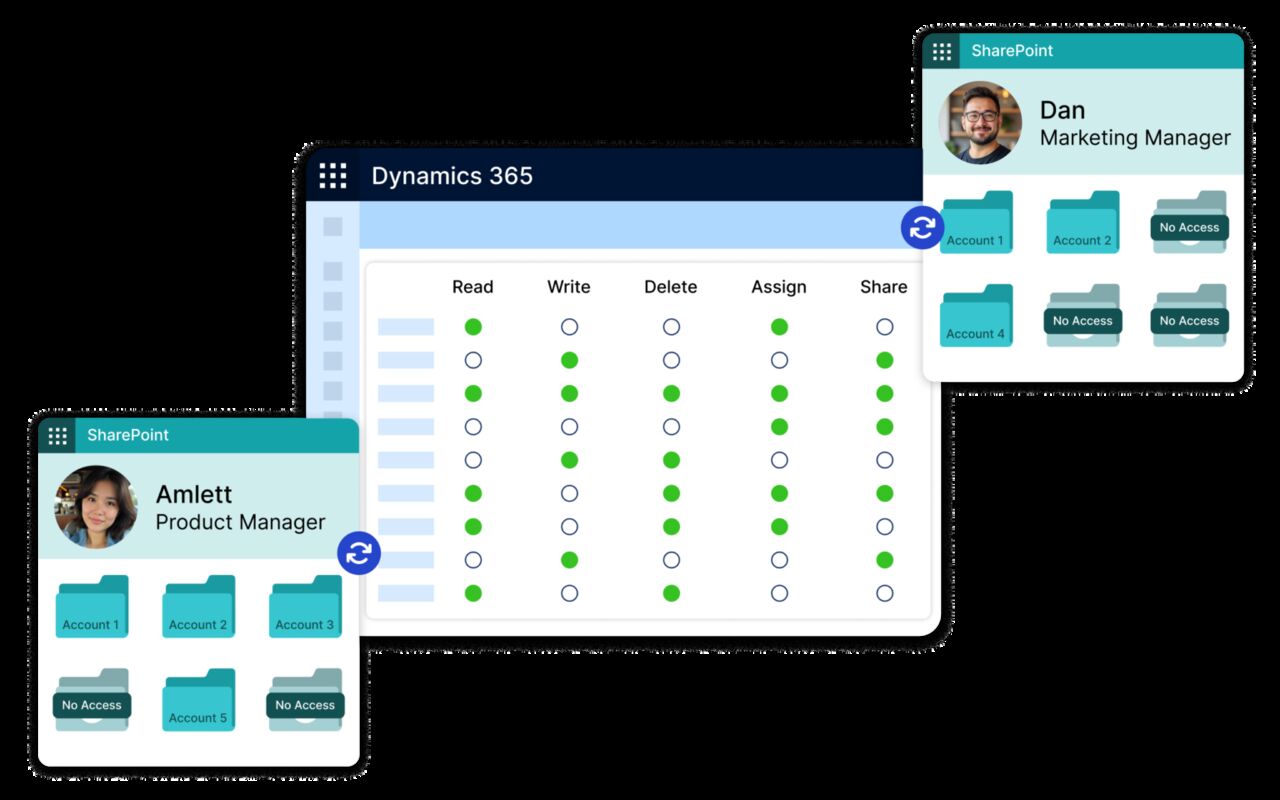Screen dimensions: 1280x800
Task: Open the Dynamics 365 app launcher grid
Action: (x=332, y=176)
